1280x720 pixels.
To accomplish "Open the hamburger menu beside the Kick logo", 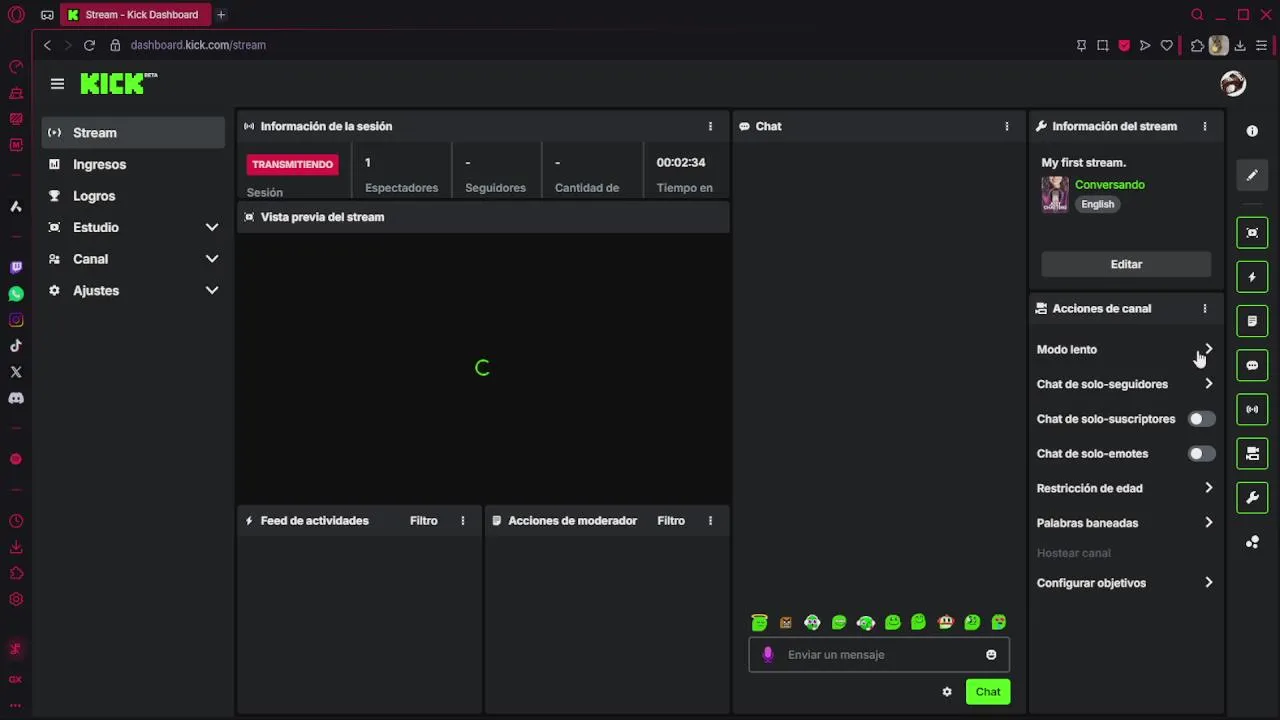I will coord(57,84).
